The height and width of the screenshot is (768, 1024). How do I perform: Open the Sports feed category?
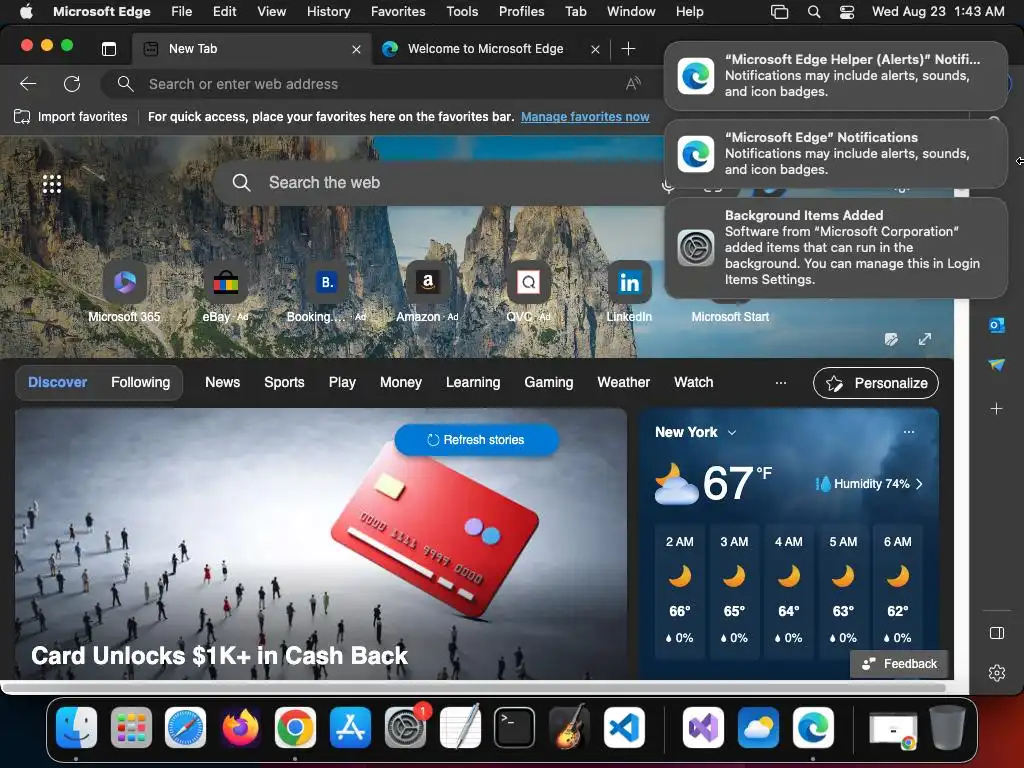(x=284, y=383)
